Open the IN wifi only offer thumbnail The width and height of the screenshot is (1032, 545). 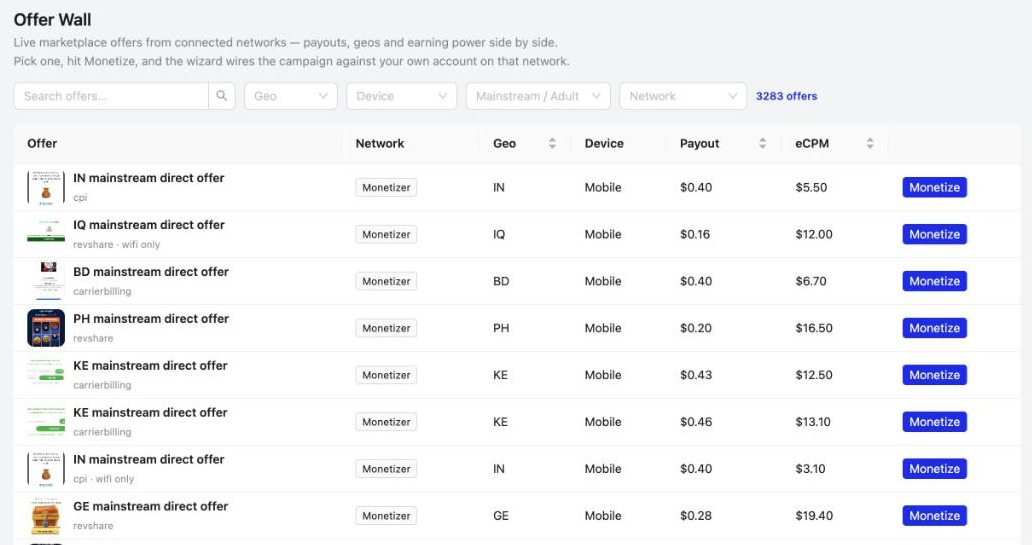(46, 469)
